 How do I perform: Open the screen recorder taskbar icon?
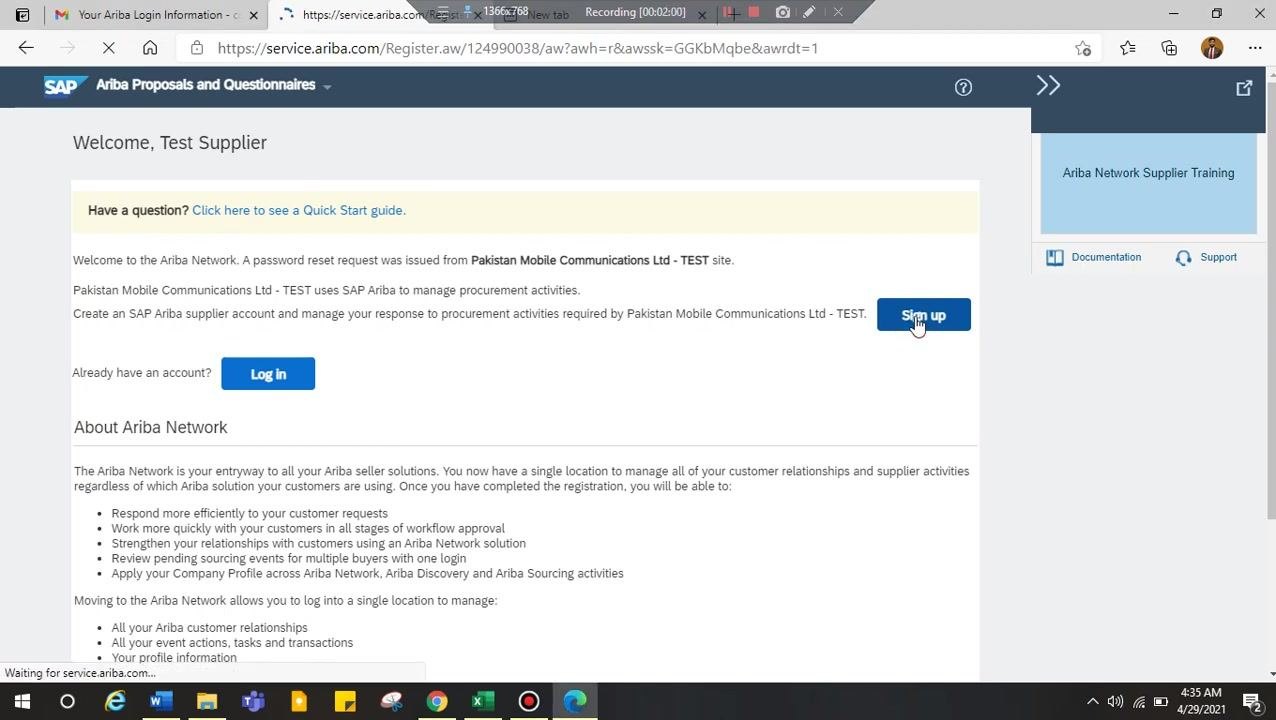coord(529,701)
